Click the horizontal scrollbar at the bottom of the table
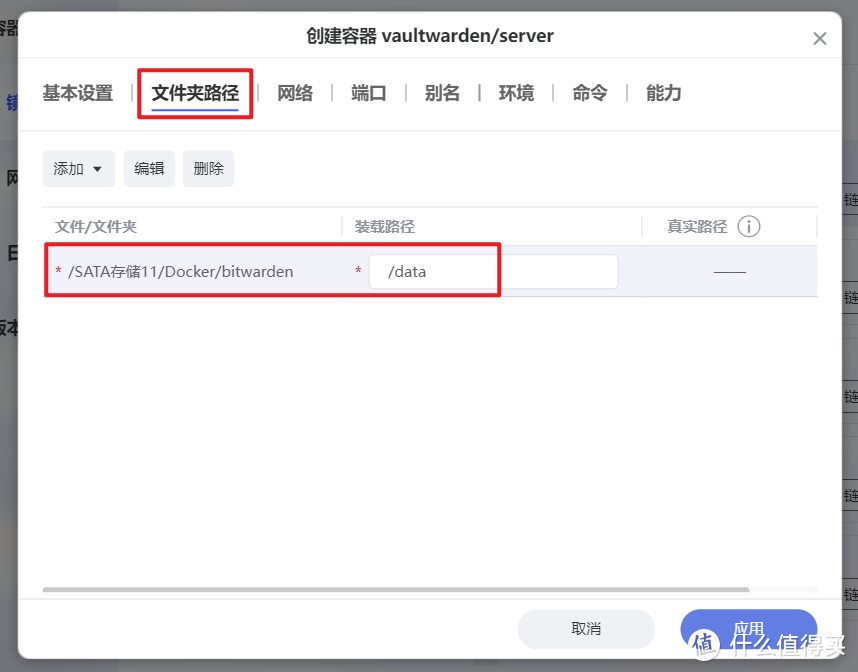This screenshot has width=858, height=672. tap(396, 589)
